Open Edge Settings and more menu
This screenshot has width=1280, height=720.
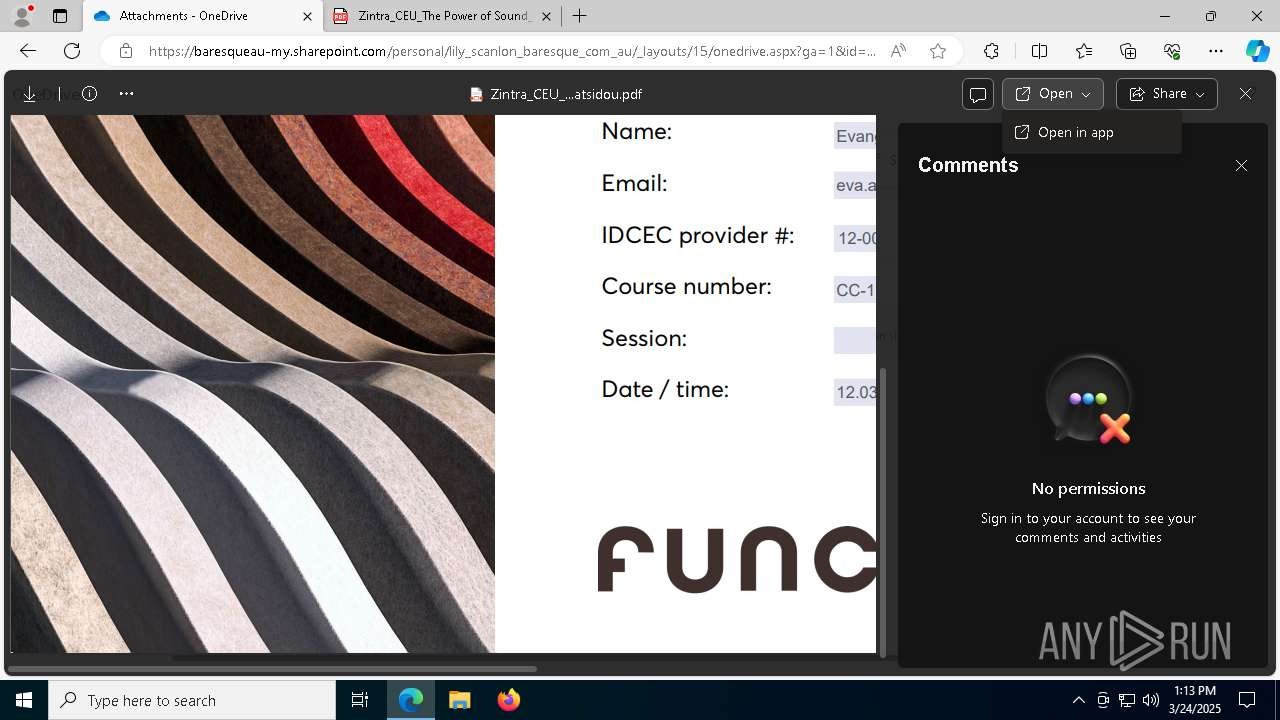click(1216, 51)
